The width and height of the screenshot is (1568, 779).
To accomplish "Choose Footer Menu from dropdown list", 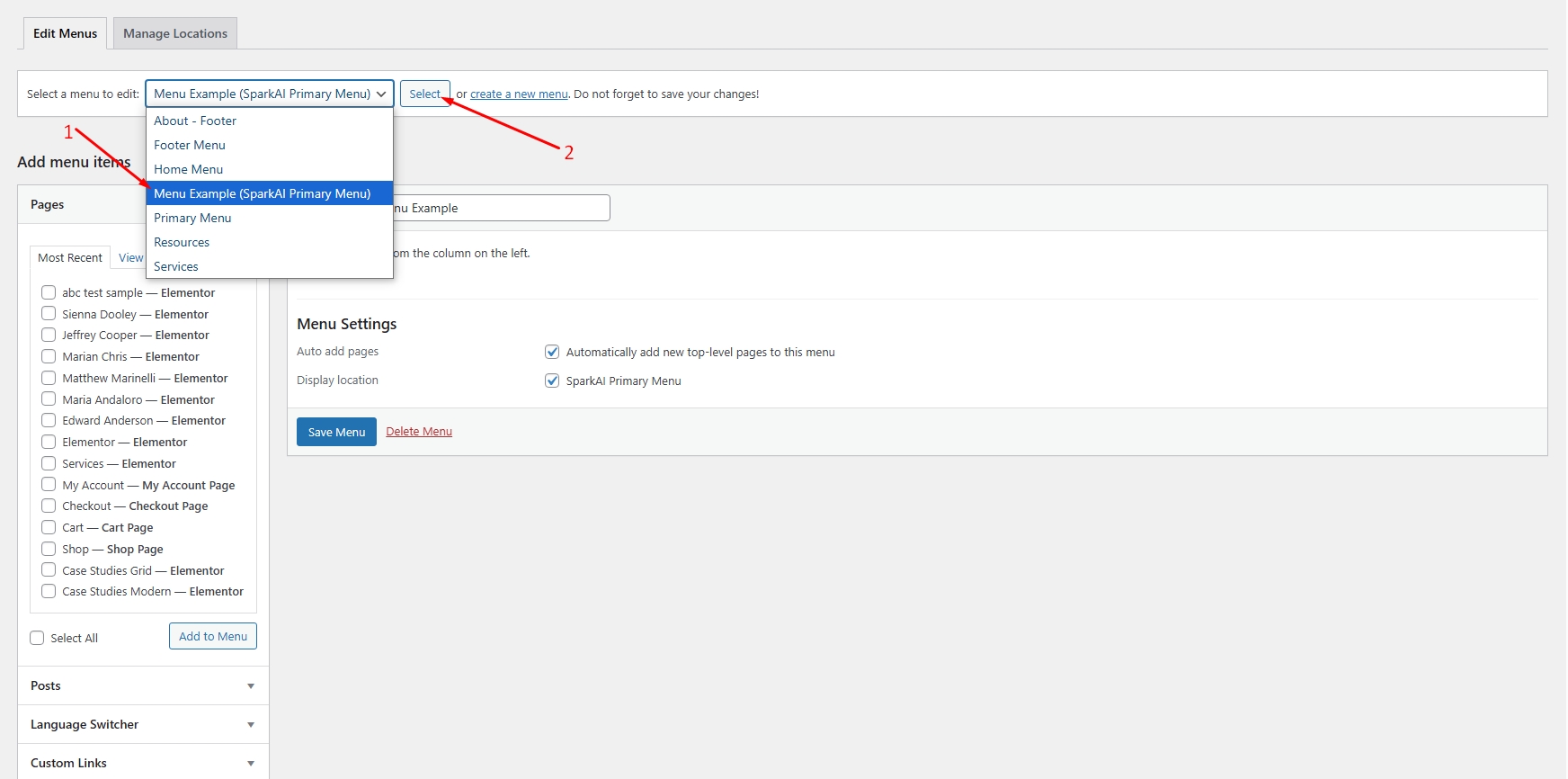I will (x=190, y=145).
